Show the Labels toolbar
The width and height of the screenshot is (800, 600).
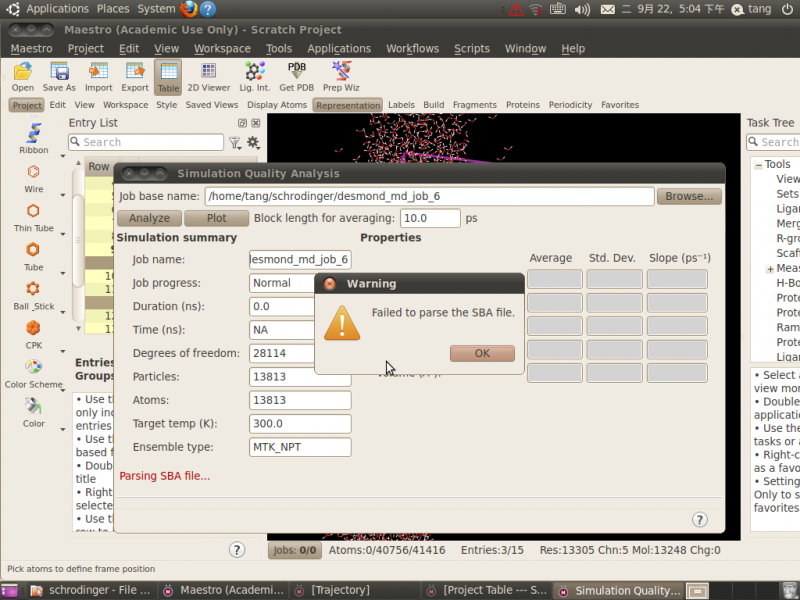point(401,105)
